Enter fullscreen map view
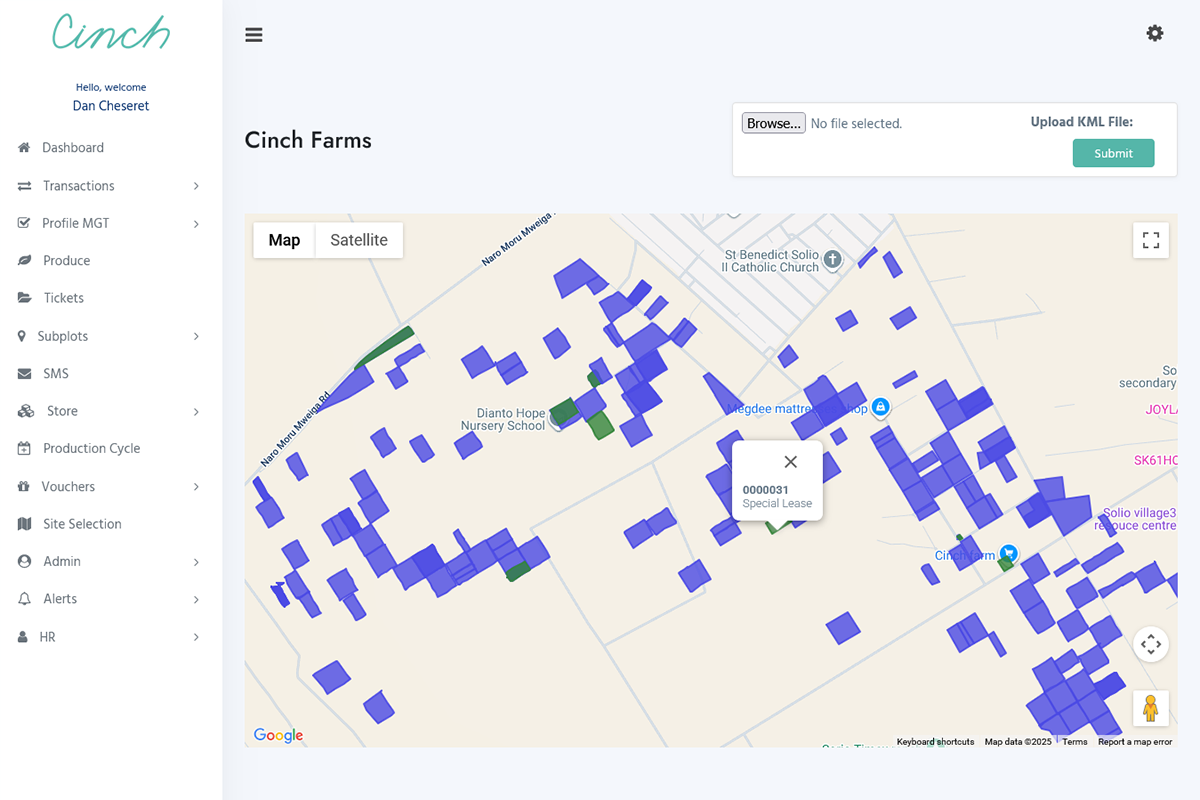 click(x=1150, y=240)
